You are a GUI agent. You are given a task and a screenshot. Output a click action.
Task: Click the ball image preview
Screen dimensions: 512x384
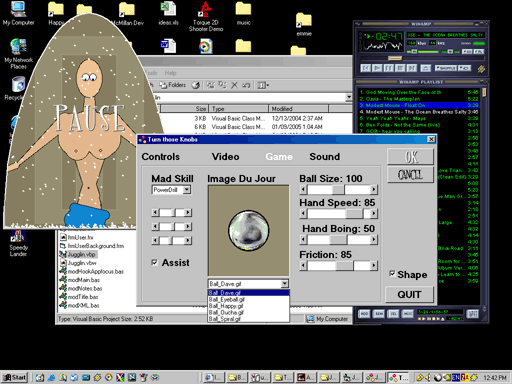tap(249, 231)
